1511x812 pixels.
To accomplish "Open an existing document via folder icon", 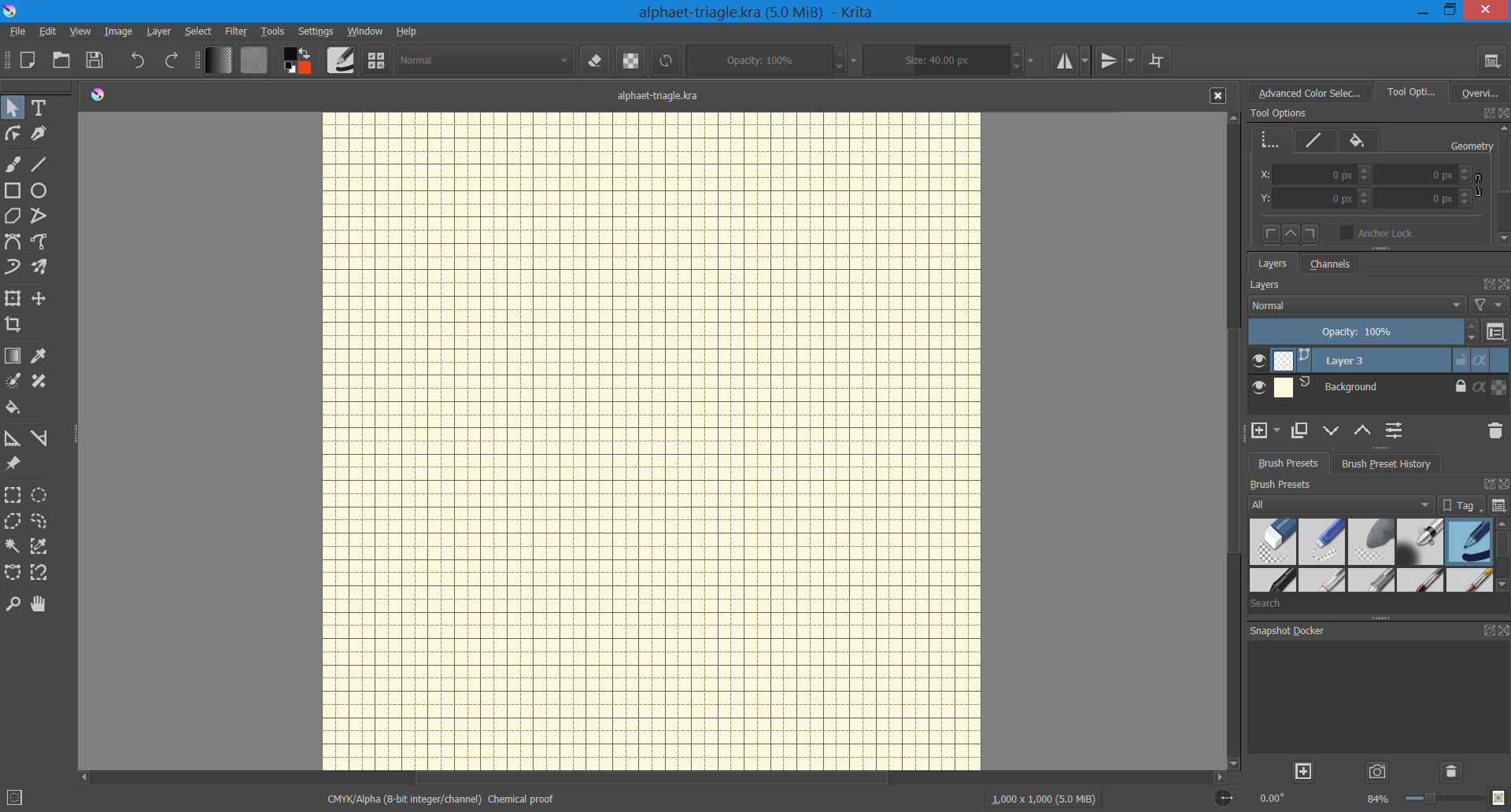I will (61, 61).
